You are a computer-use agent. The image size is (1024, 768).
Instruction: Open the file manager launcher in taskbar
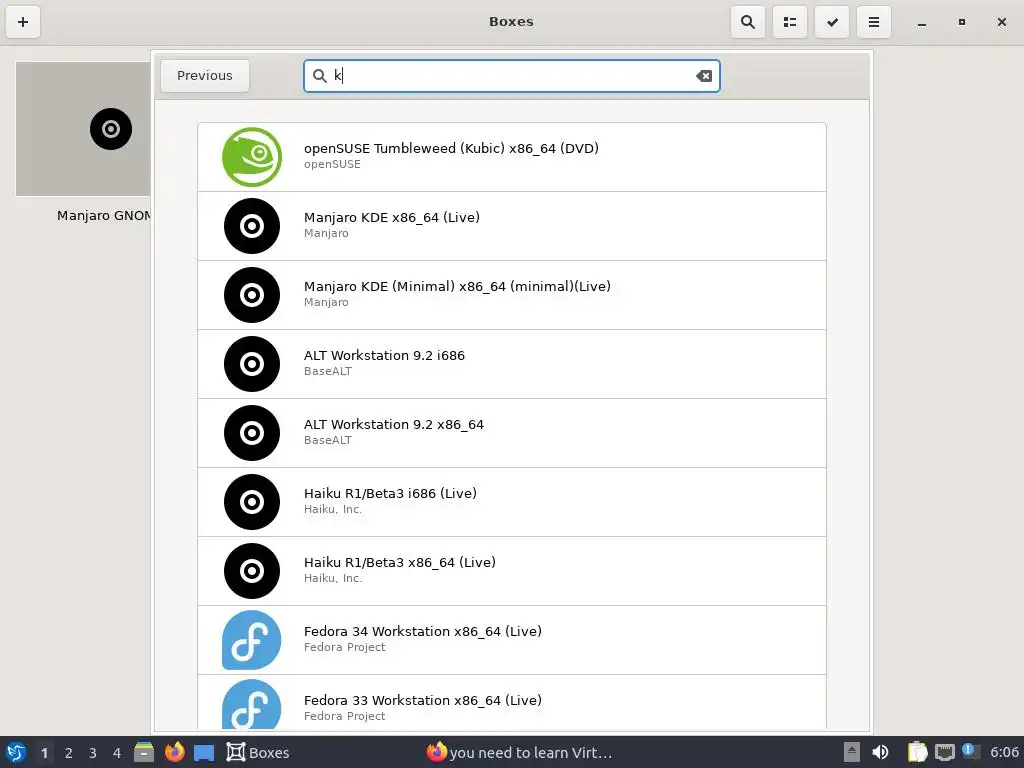[144, 752]
